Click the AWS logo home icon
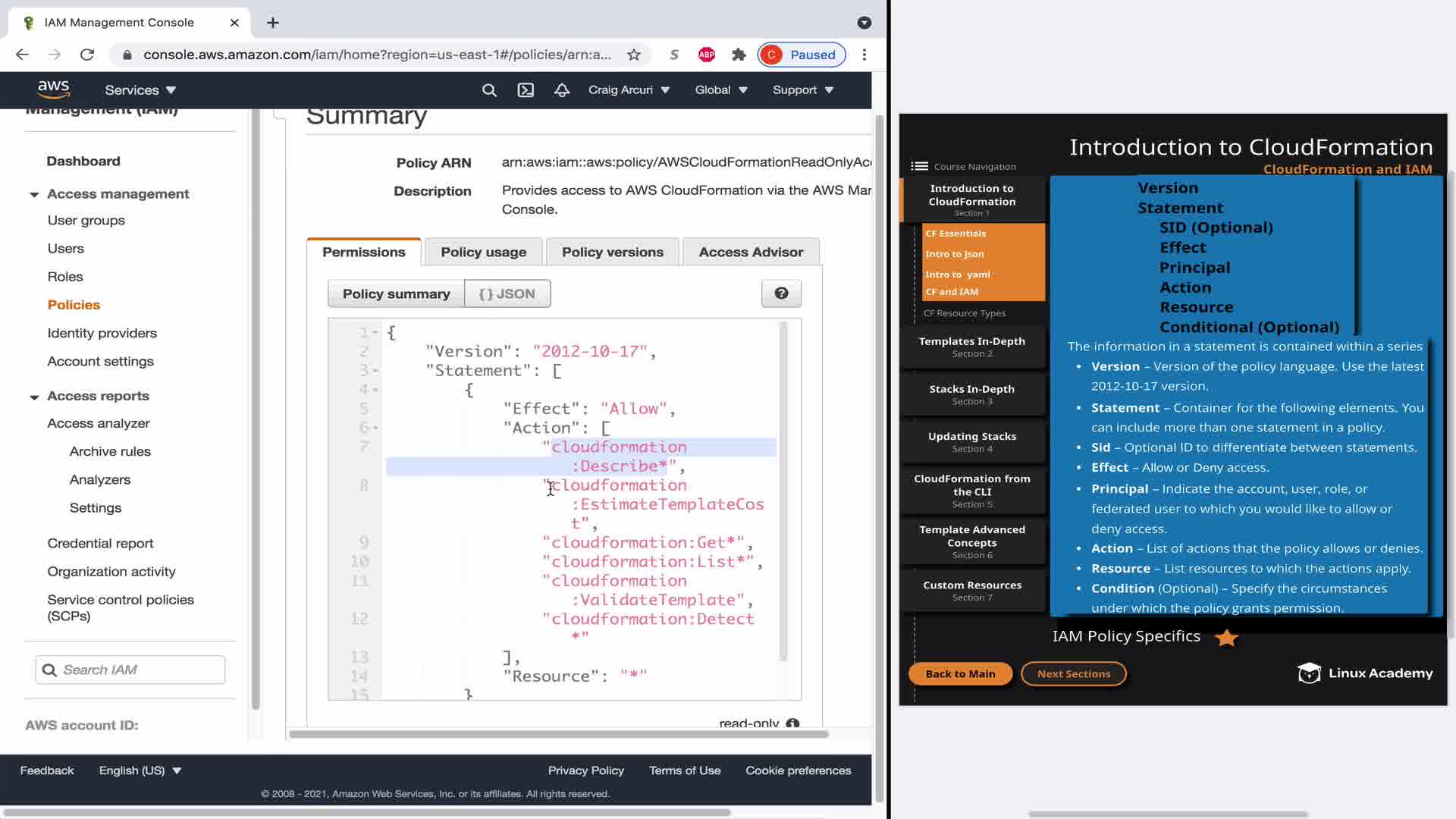The width and height of the screenshot is (1456, 819). point(53,89)
